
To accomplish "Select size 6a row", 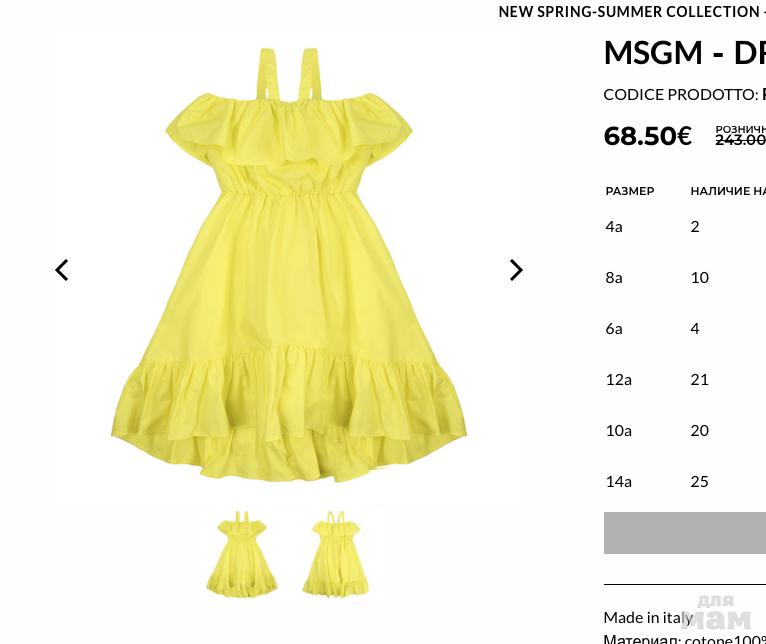I will point(685,328).
